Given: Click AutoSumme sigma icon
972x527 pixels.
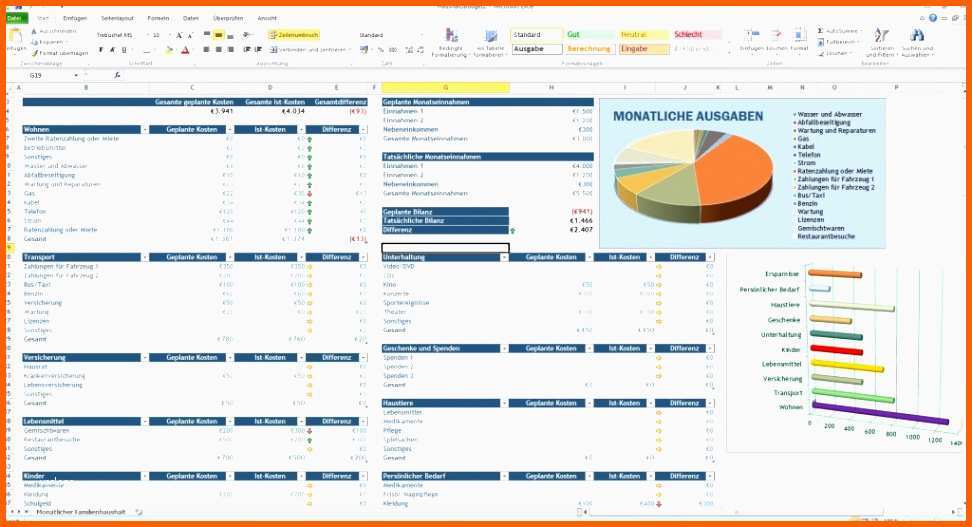Looking at the screenshot, I should tap(820, 30).
